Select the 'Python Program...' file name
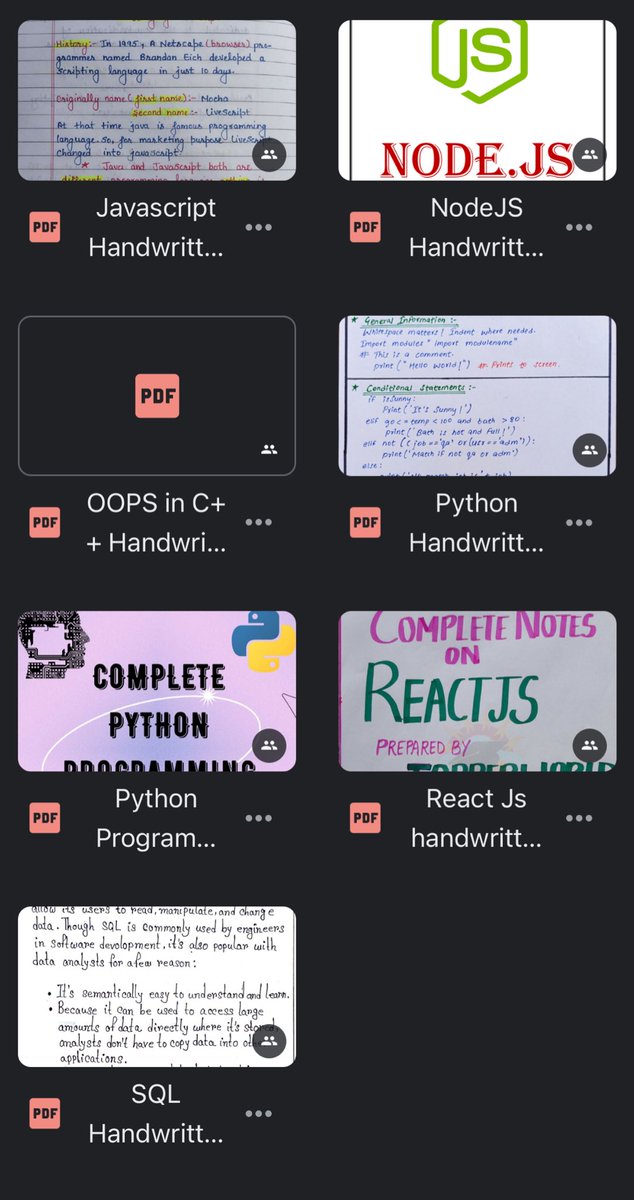 pos(156,819)
